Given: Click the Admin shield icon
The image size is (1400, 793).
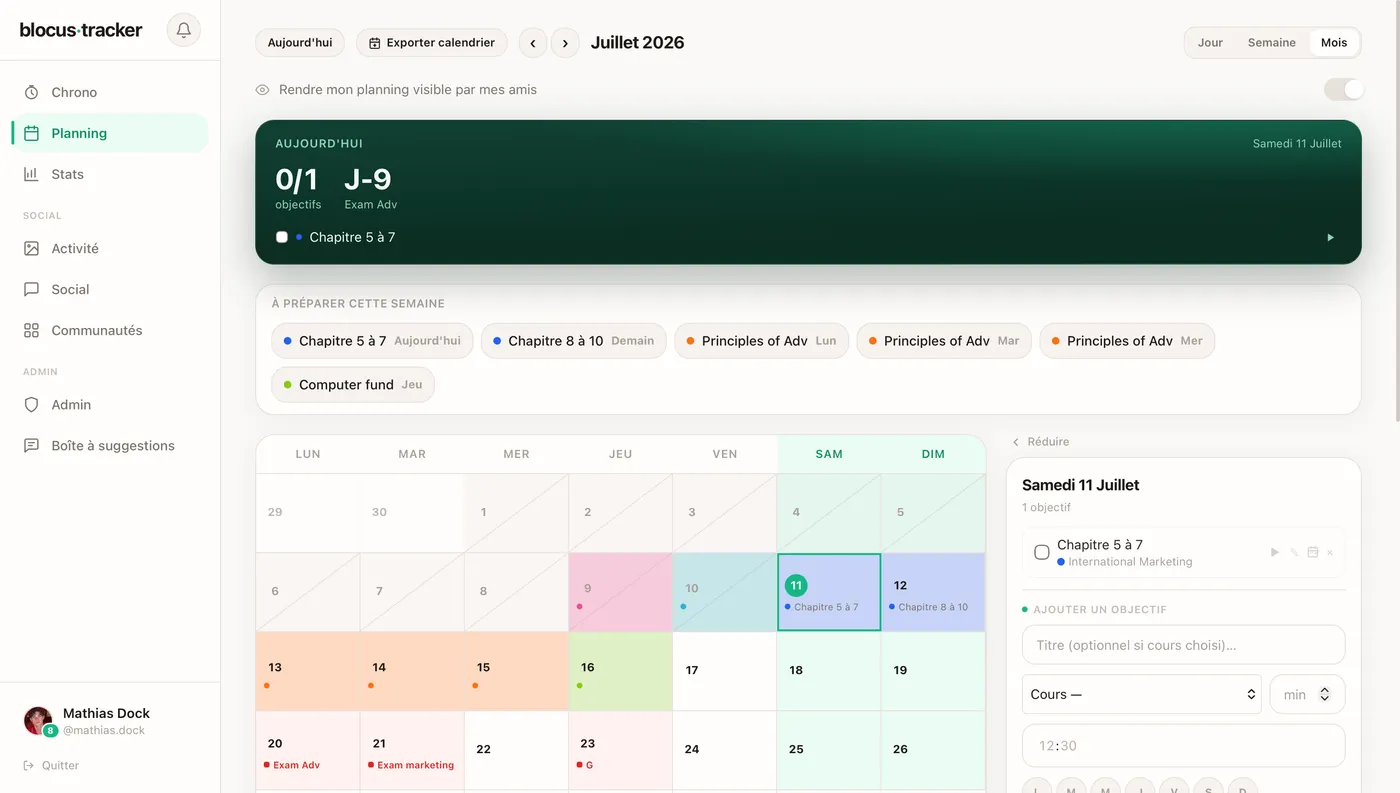Looking at the screenshot, I should click(x=31, y=405).
